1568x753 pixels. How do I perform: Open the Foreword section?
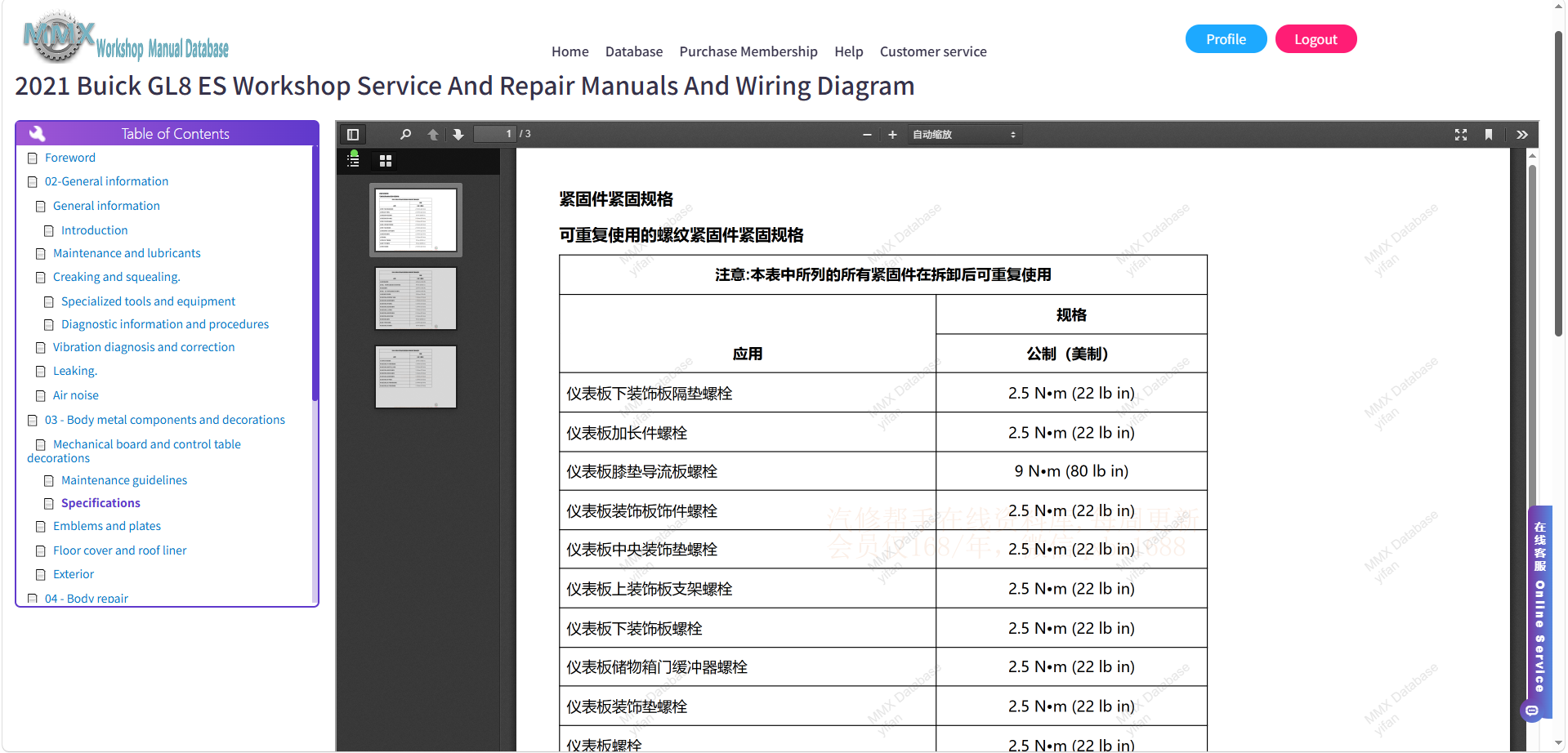[70, 158]
